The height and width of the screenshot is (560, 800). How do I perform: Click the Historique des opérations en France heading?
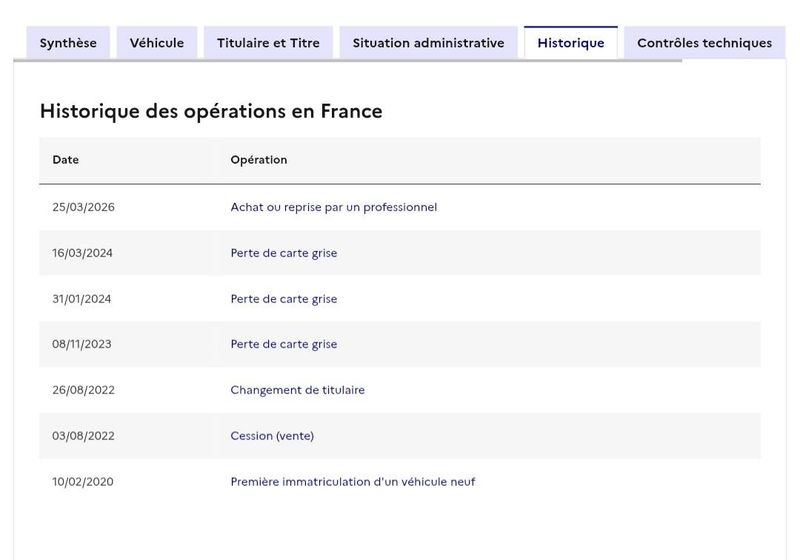click(211, 112)
